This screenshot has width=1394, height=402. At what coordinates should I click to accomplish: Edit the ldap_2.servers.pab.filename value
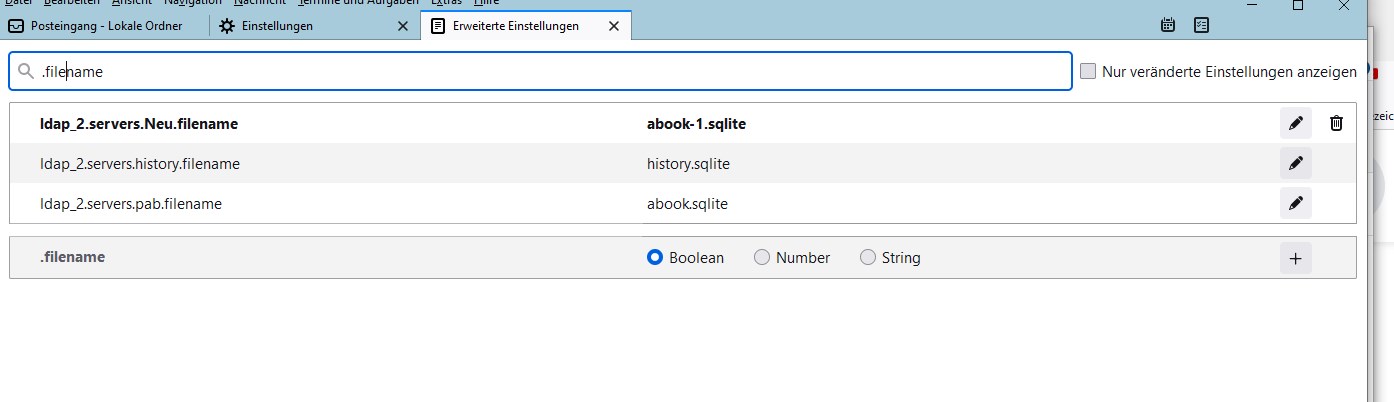pos(1296,203)
